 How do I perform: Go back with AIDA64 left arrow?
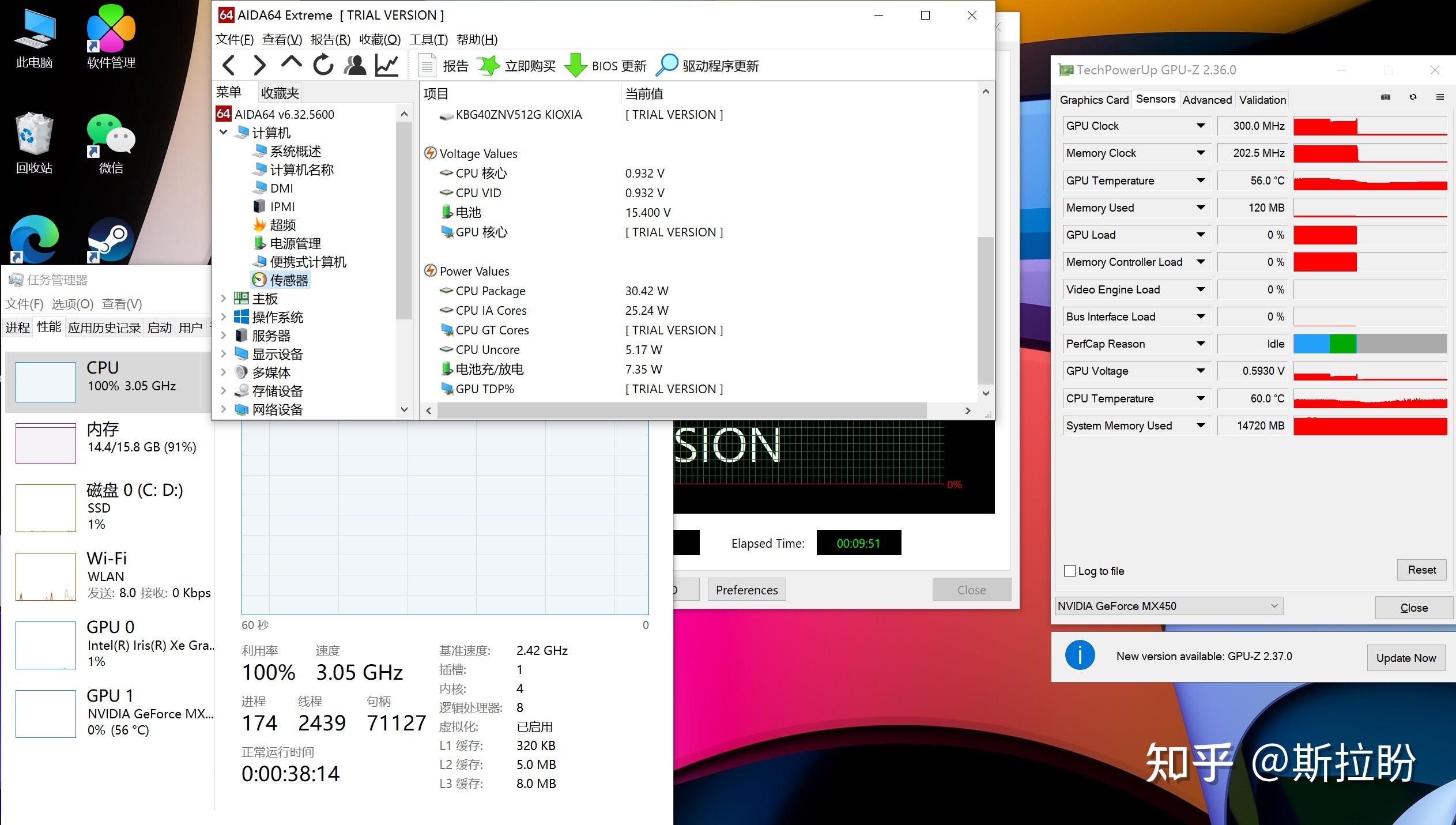click(x=228, y=65)
